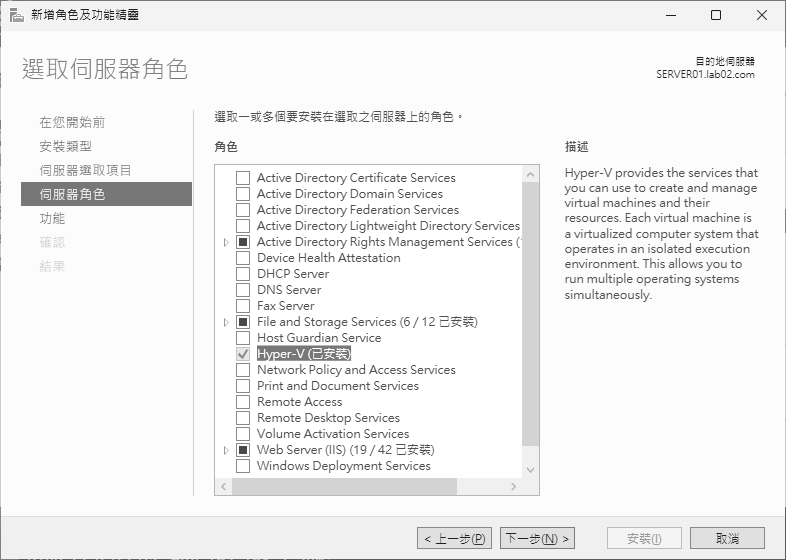Open the 在您開始前 wizard step
786x560 pixels.
[72, 122]
